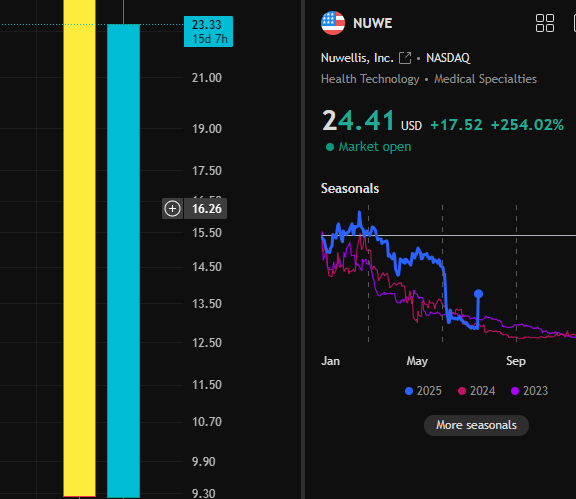
Task: Click the 21.00 price axis label
Action: pos(207,78)
